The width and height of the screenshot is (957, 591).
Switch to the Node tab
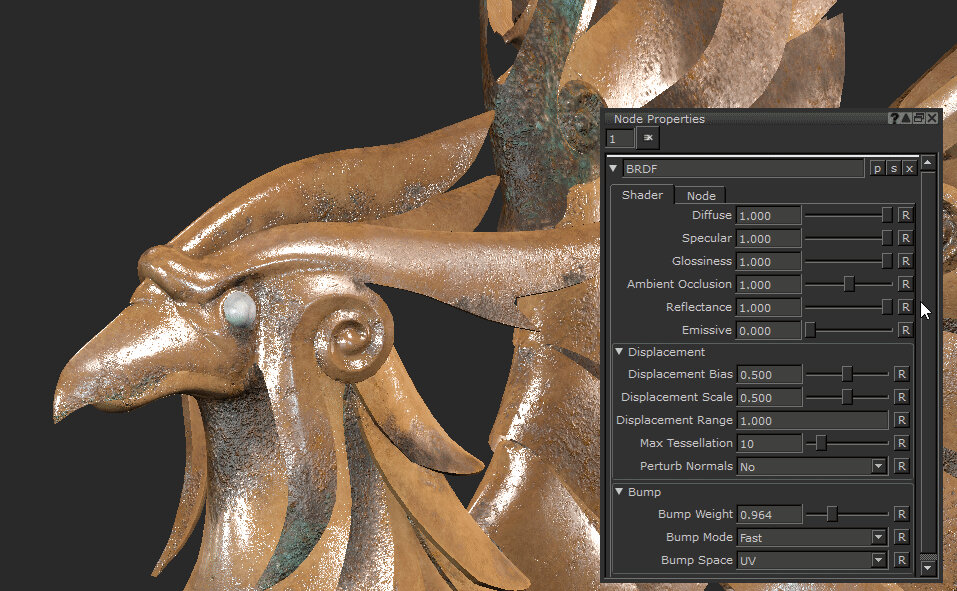[700, 195]
